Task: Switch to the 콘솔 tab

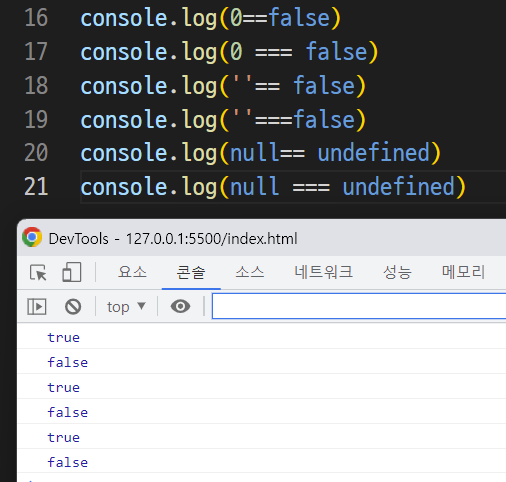Action: pos(191,272)
